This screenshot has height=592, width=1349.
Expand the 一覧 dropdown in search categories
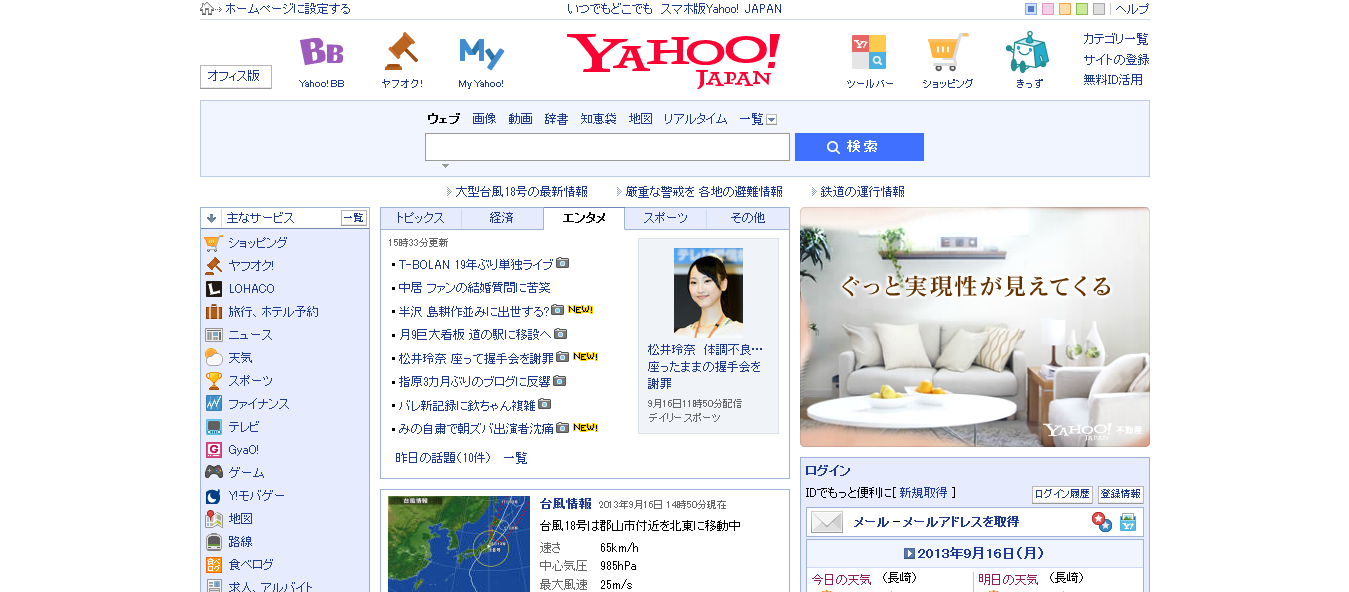click(x=771, y=119)
